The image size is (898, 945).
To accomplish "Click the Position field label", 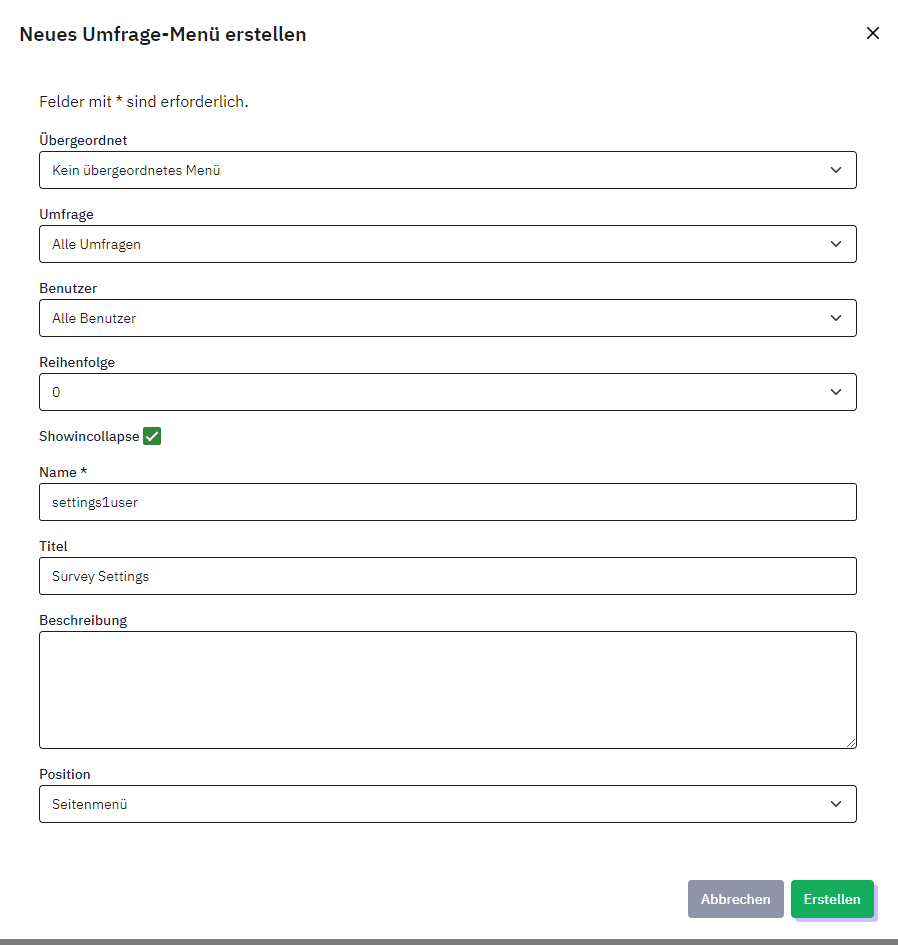I will tap(65, 774).
